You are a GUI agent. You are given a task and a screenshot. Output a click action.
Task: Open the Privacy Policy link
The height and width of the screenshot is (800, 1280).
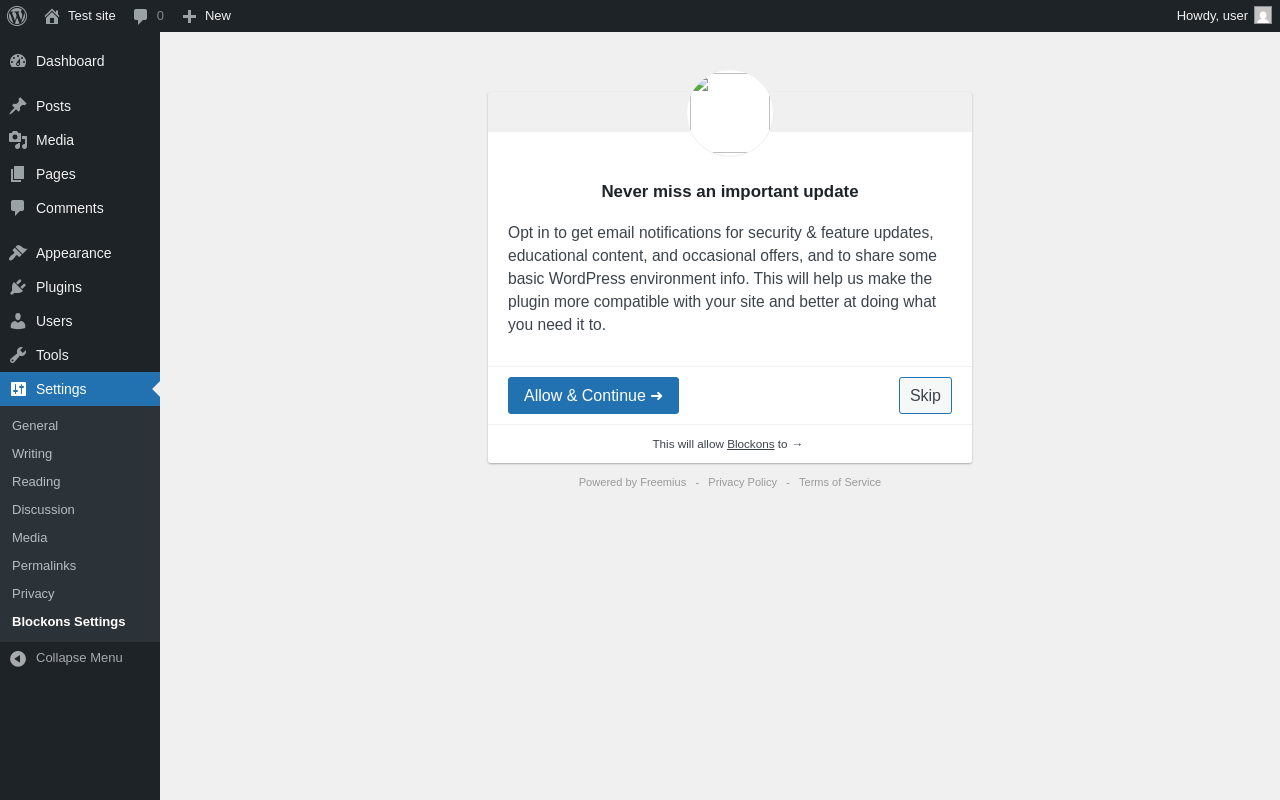point(742,482)
